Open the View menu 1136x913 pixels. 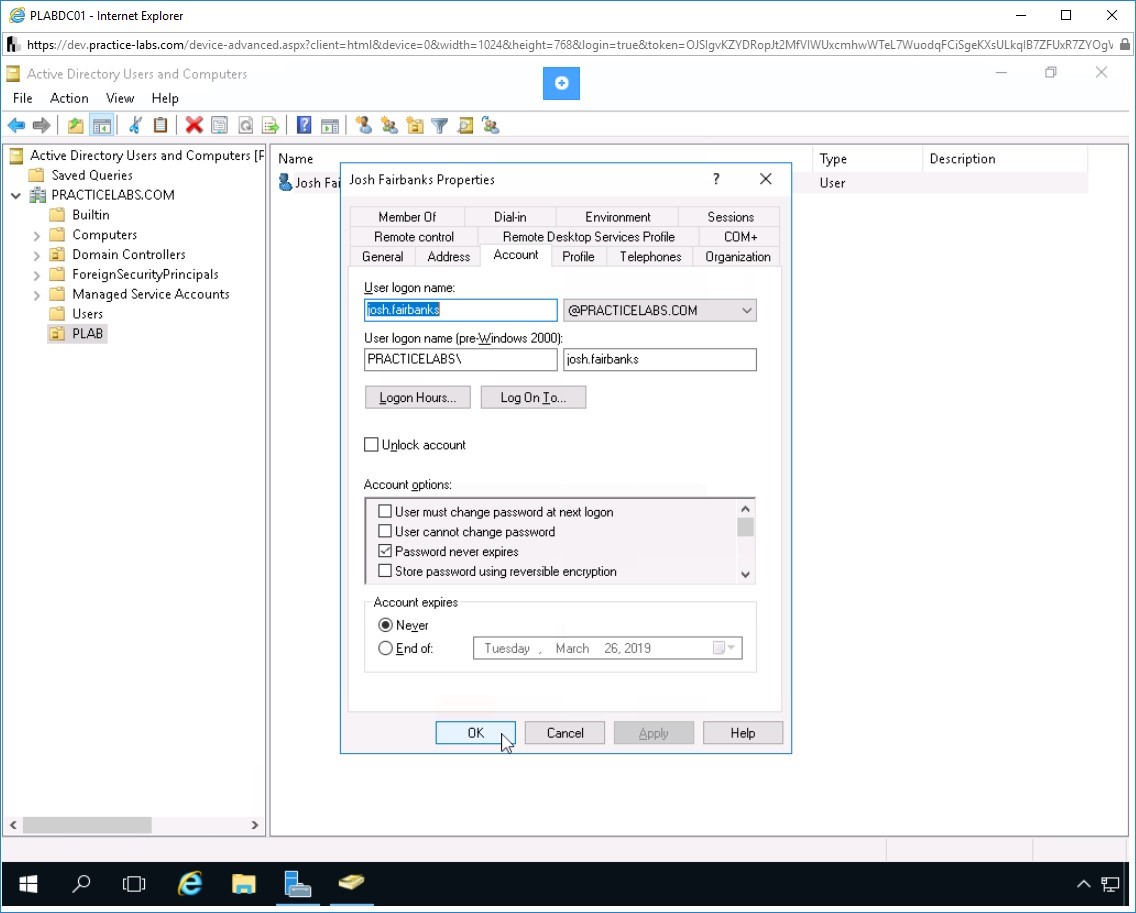coord(120,98)
